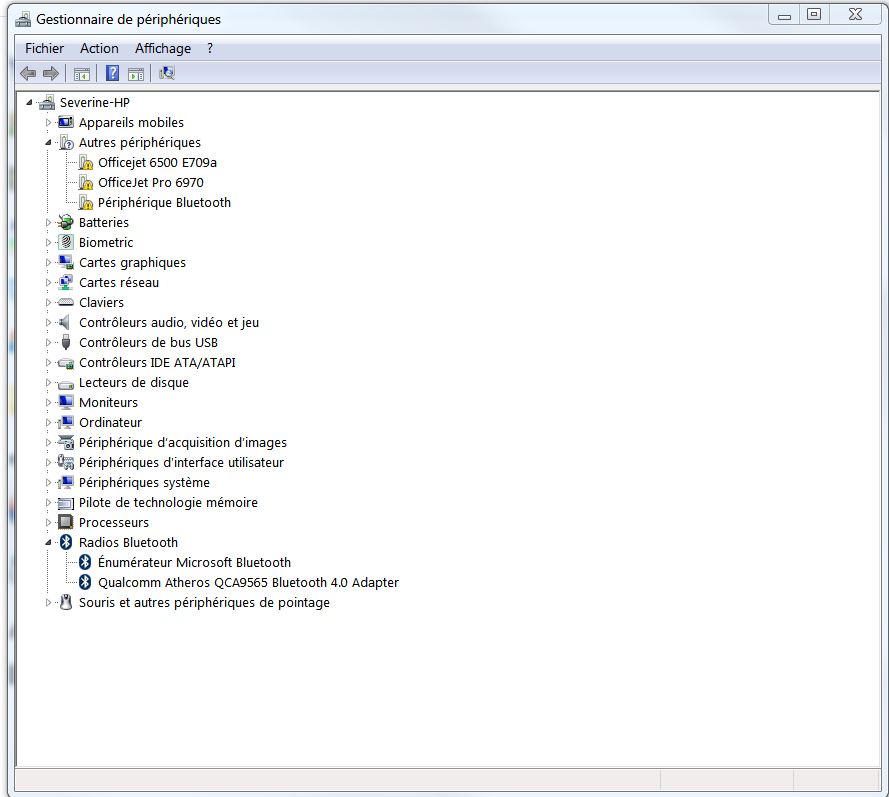Click the mouse icon beside Souris category

(66, 602)
